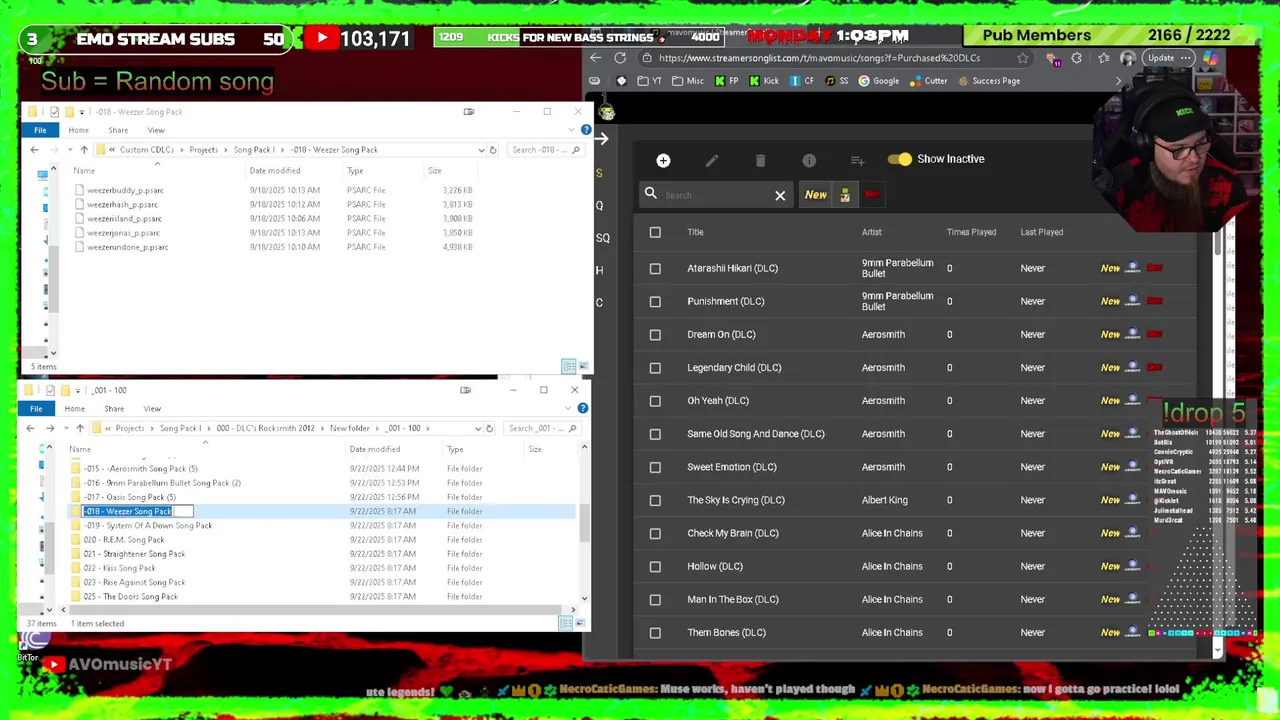Click Back arrow in Weezer Song Pack explorer
1280x720 pixels.
(x=34, y=150)
